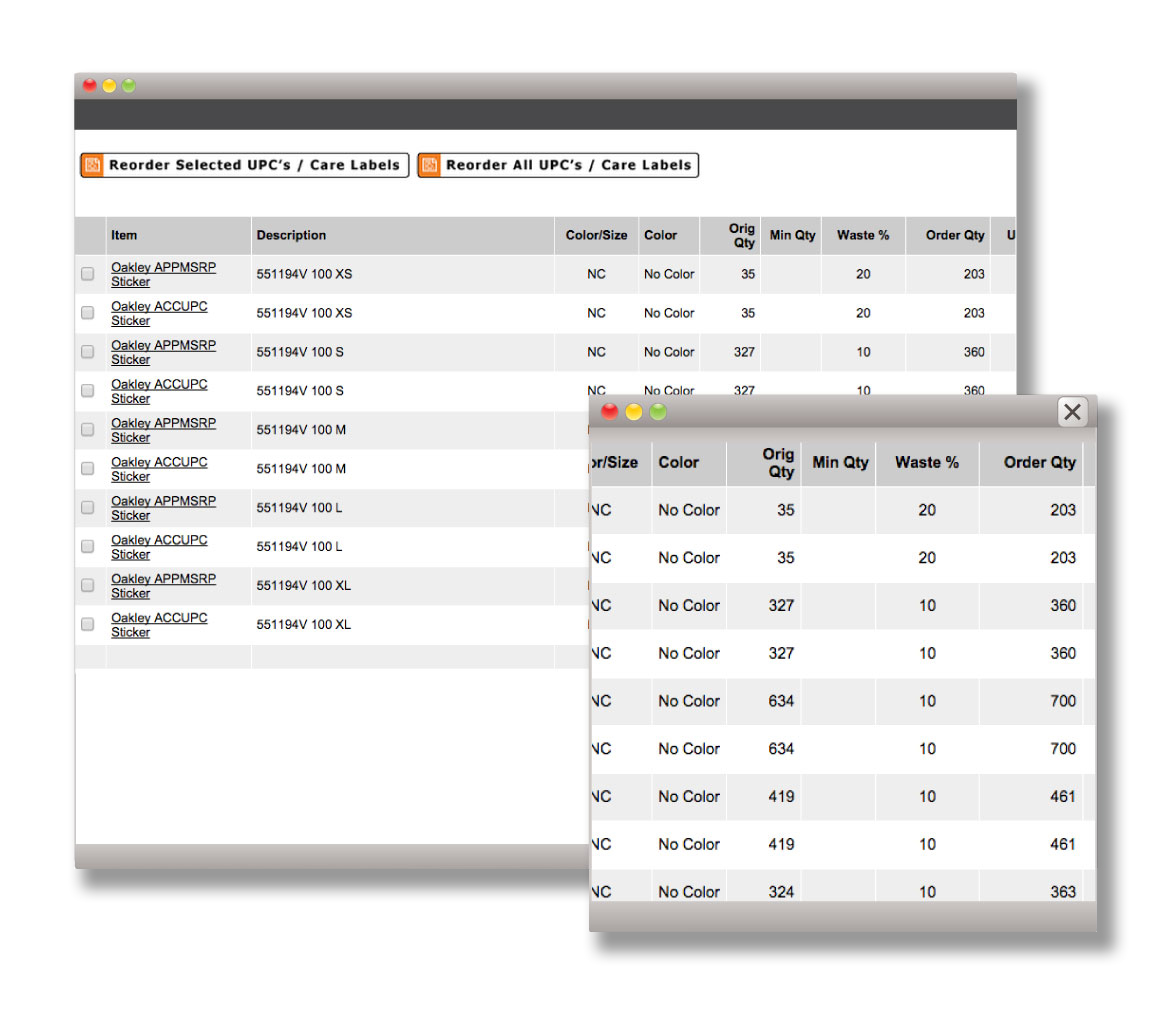Click Color/Size column header in back window

point(596,235)
